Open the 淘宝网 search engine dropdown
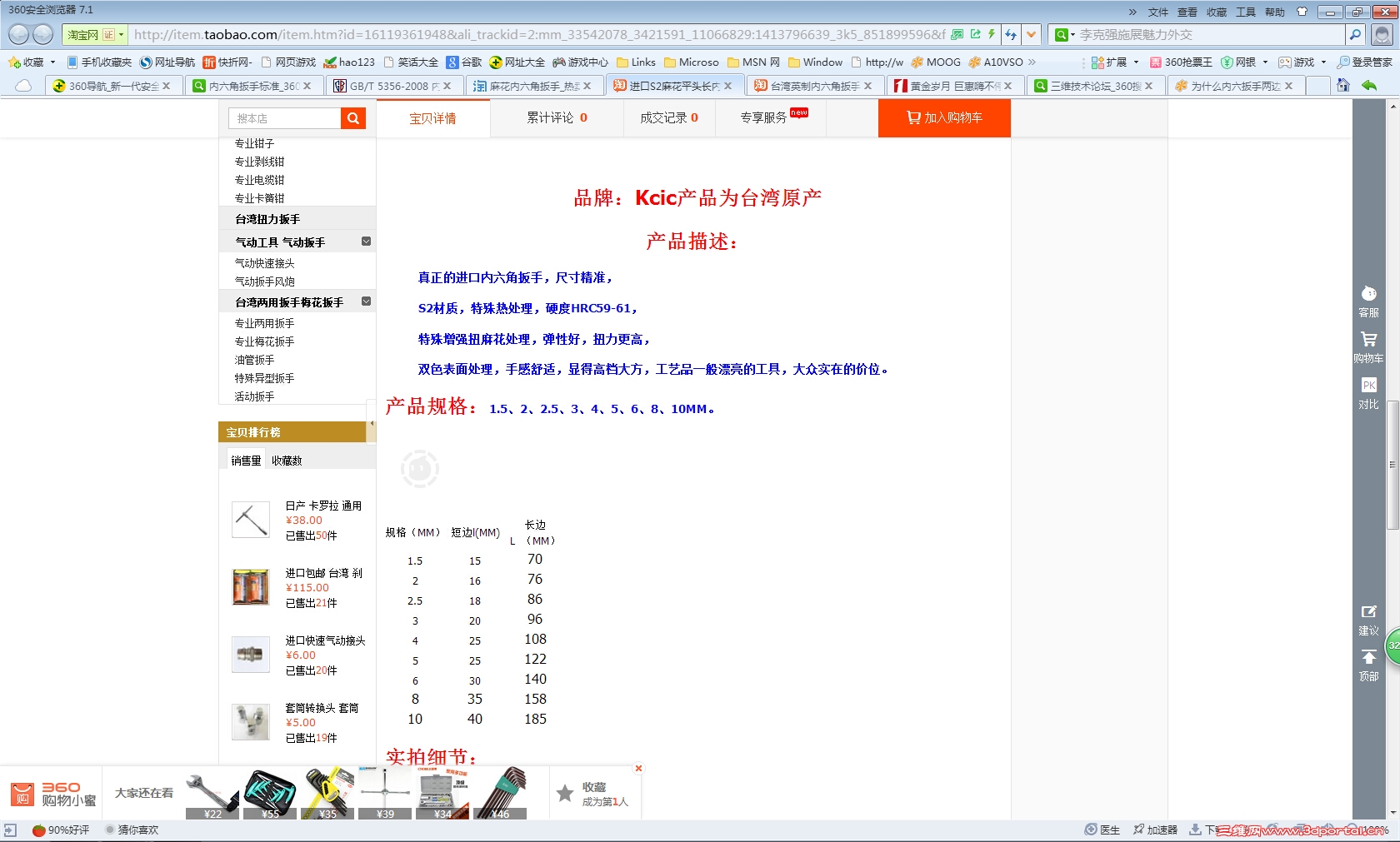 pyautogui.click(x=121, y=35)
